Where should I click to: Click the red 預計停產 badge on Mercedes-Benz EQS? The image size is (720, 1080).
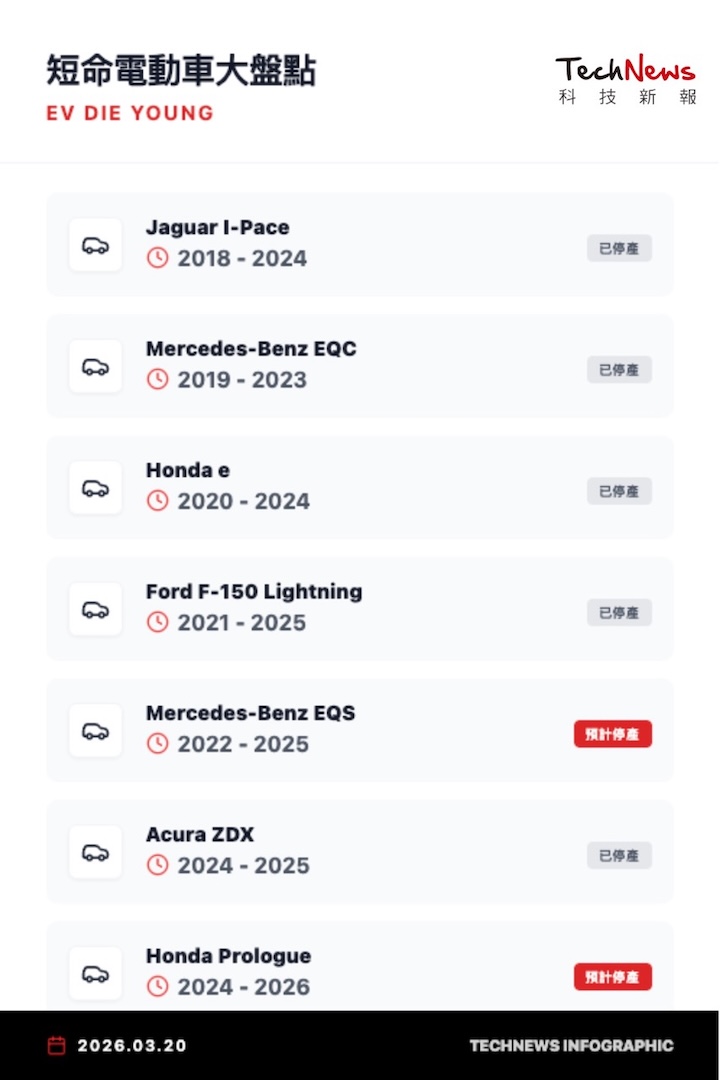pos(612,734)
